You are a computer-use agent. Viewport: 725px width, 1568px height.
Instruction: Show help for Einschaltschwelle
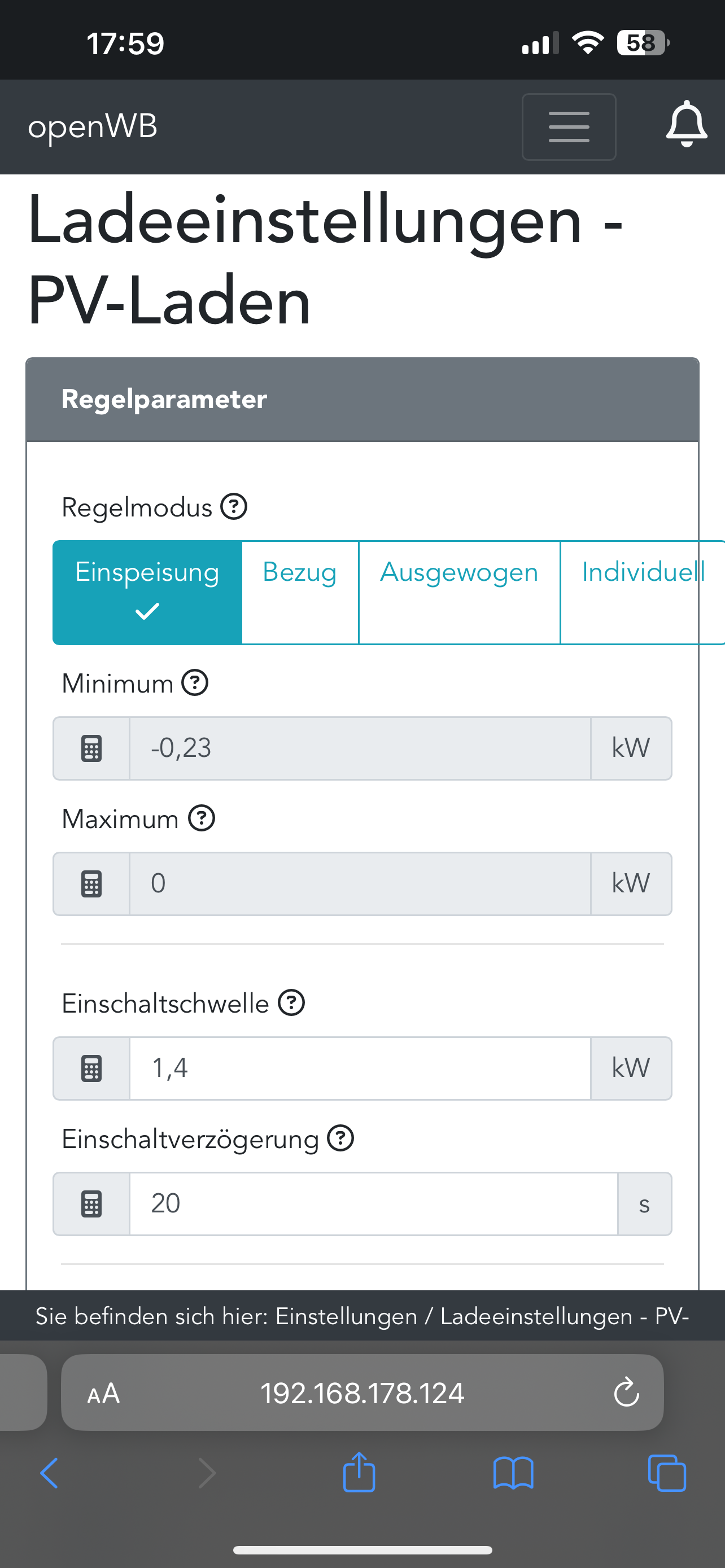(291, 1002)
